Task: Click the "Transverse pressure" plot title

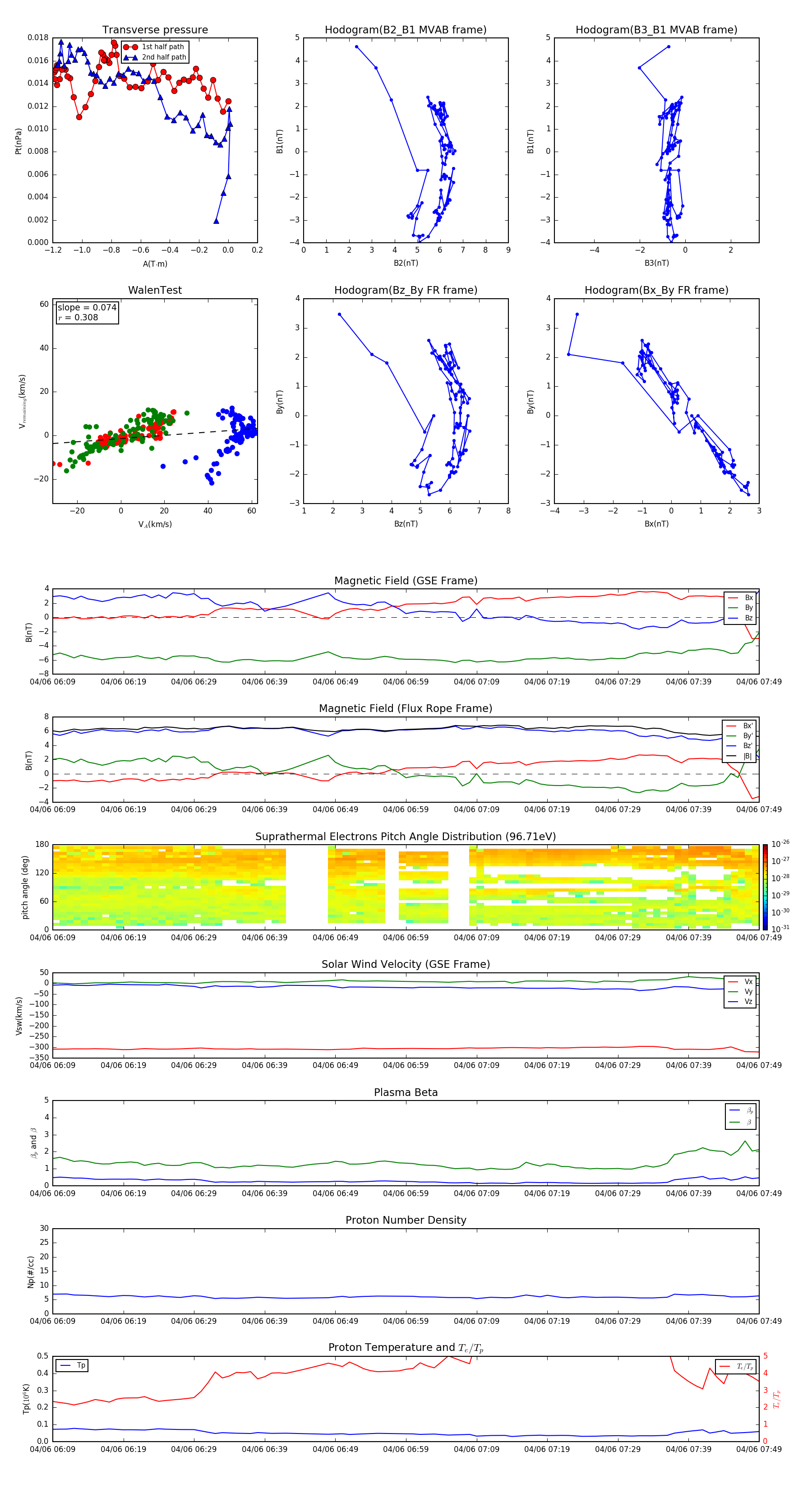Action: [x=155, y=30]
